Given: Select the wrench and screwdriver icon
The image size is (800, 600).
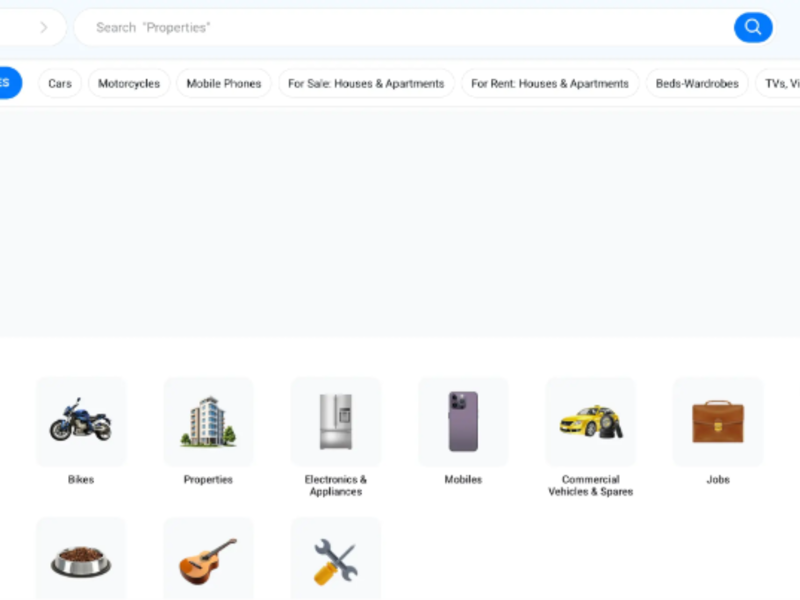Looking at the screenshot, I should (335, 560).
